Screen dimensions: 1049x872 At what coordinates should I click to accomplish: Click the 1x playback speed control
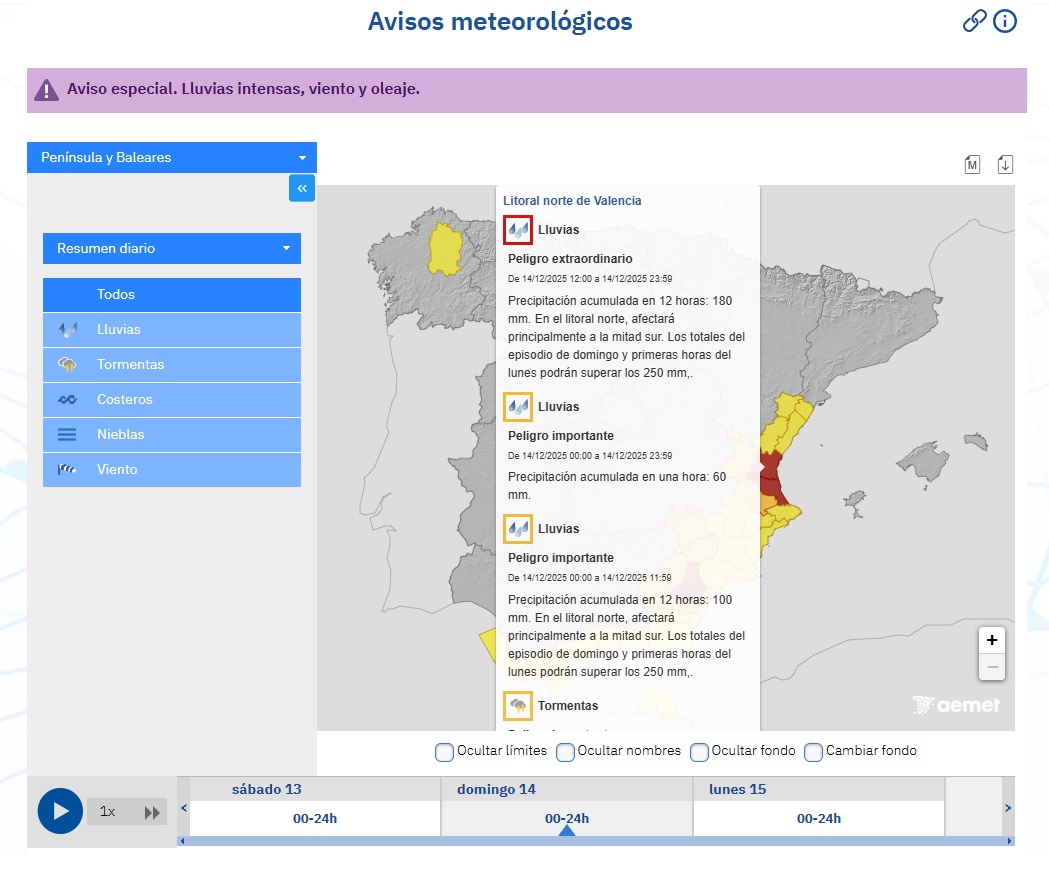click(x=110, y=811)
